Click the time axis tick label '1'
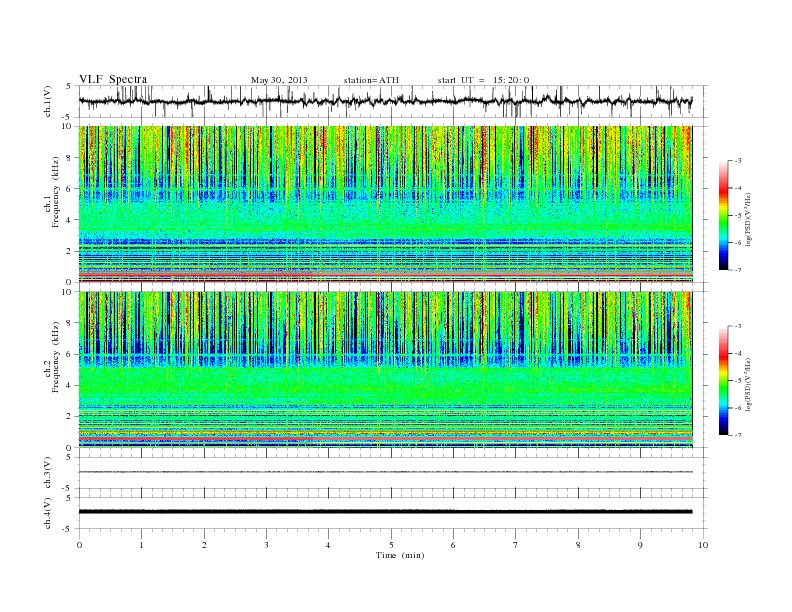The image size is (792, 612). (x=141, y=545)
